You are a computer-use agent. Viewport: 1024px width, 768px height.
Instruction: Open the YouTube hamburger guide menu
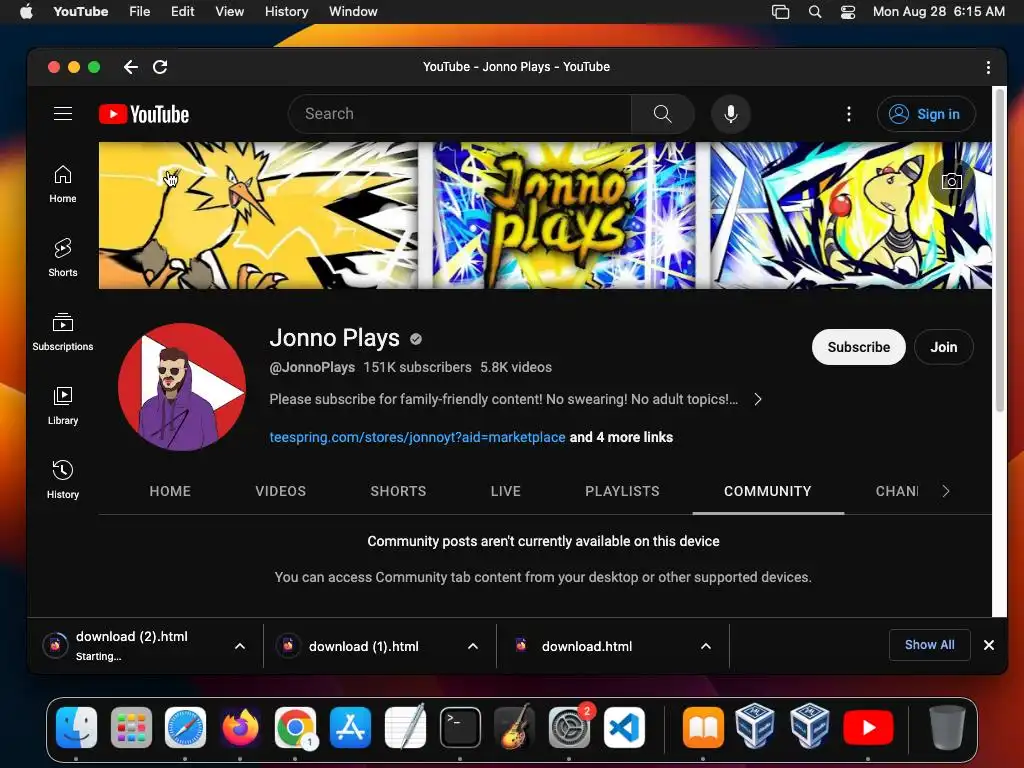(63, 114)
